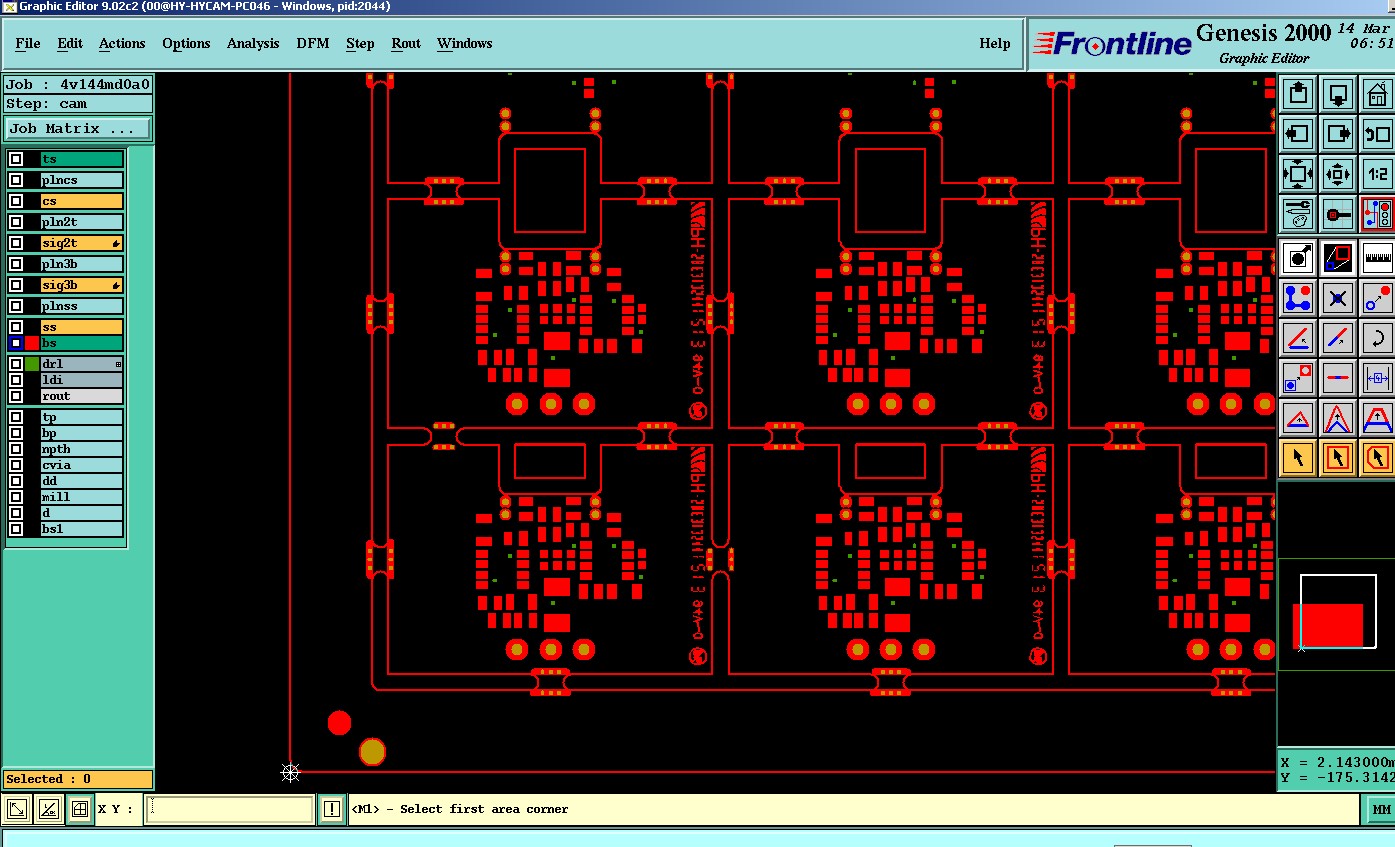
Task: Open the Rout menu
Action: click(406, 43)
